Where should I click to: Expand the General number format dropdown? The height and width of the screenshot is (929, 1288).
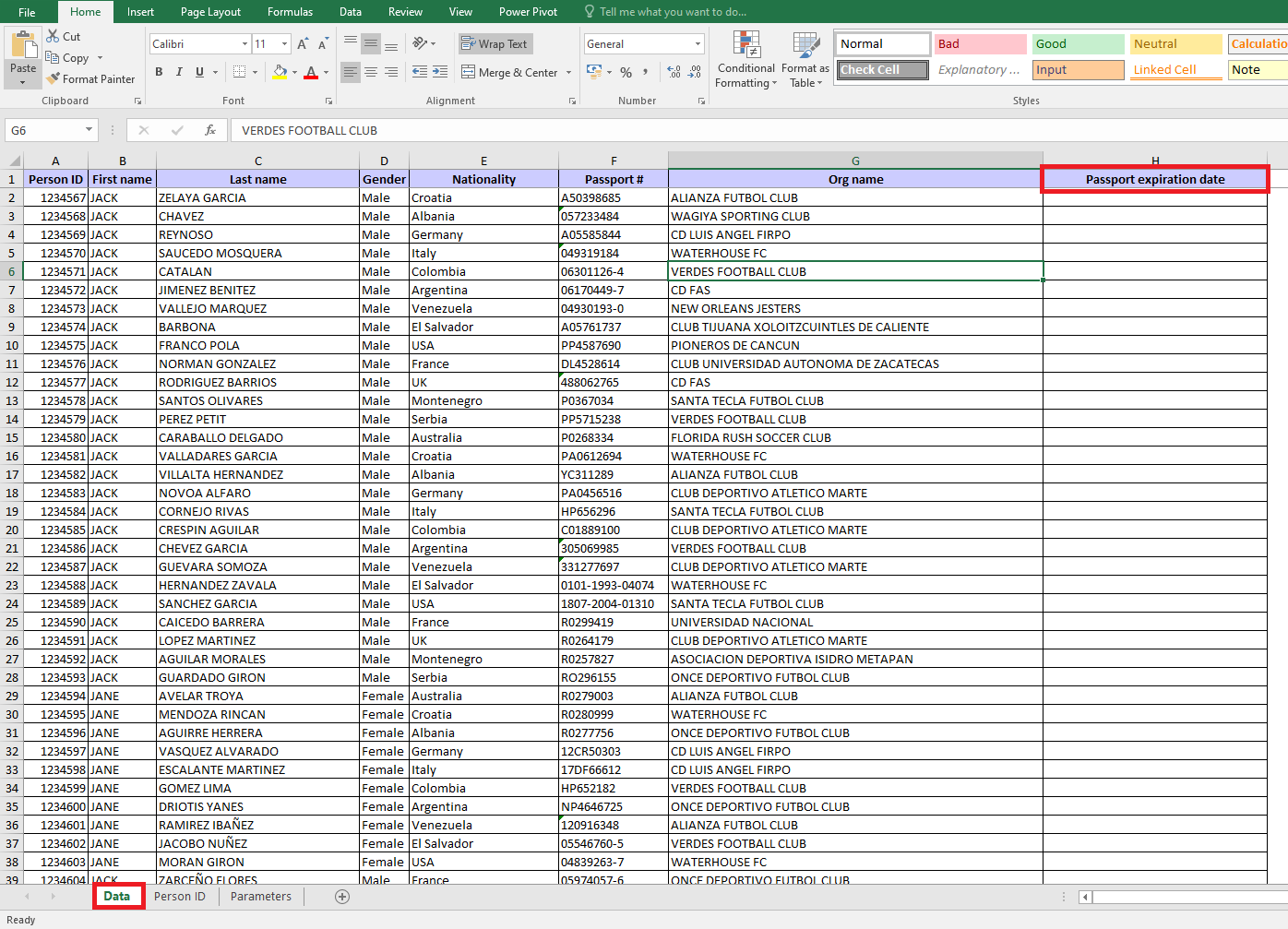tap(698, 44)
